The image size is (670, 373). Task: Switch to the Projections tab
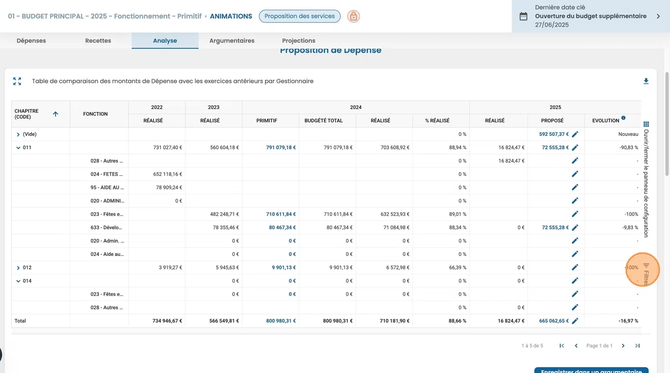[299, 41]
